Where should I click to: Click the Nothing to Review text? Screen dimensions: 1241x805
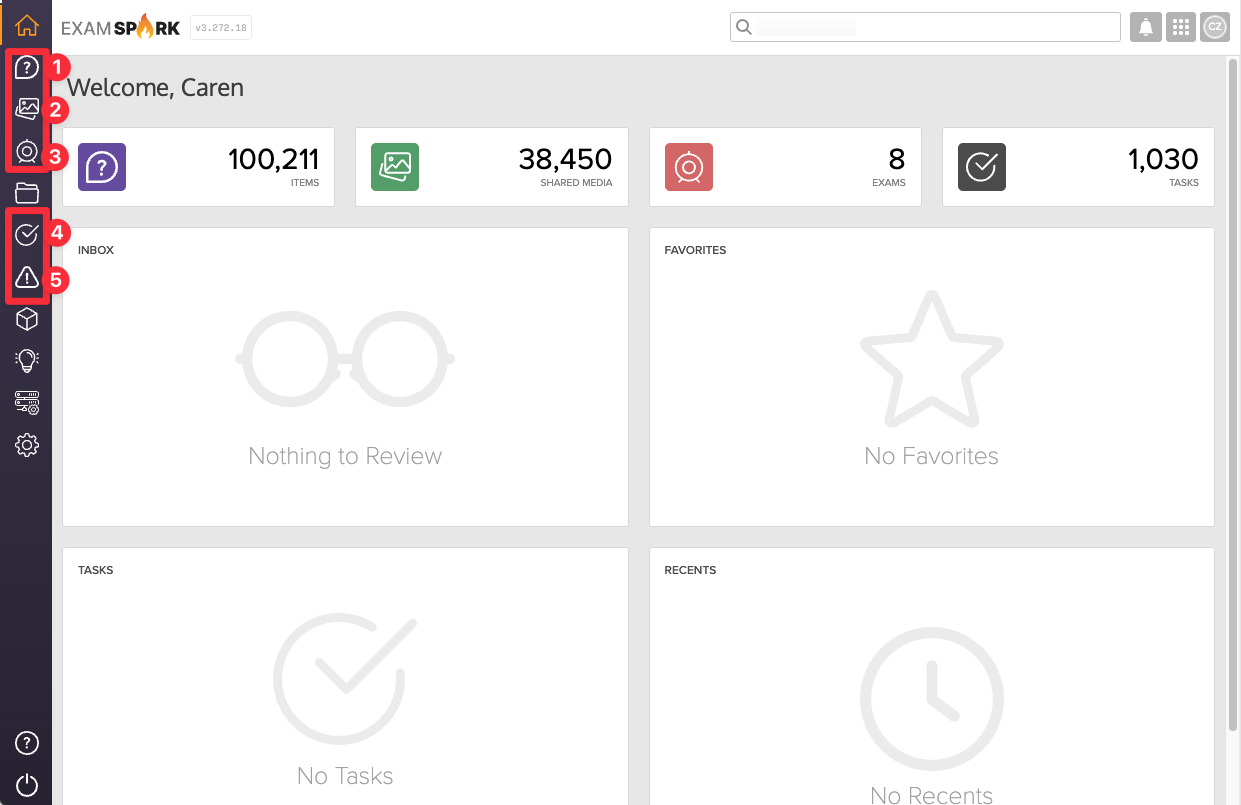point(345,456)
